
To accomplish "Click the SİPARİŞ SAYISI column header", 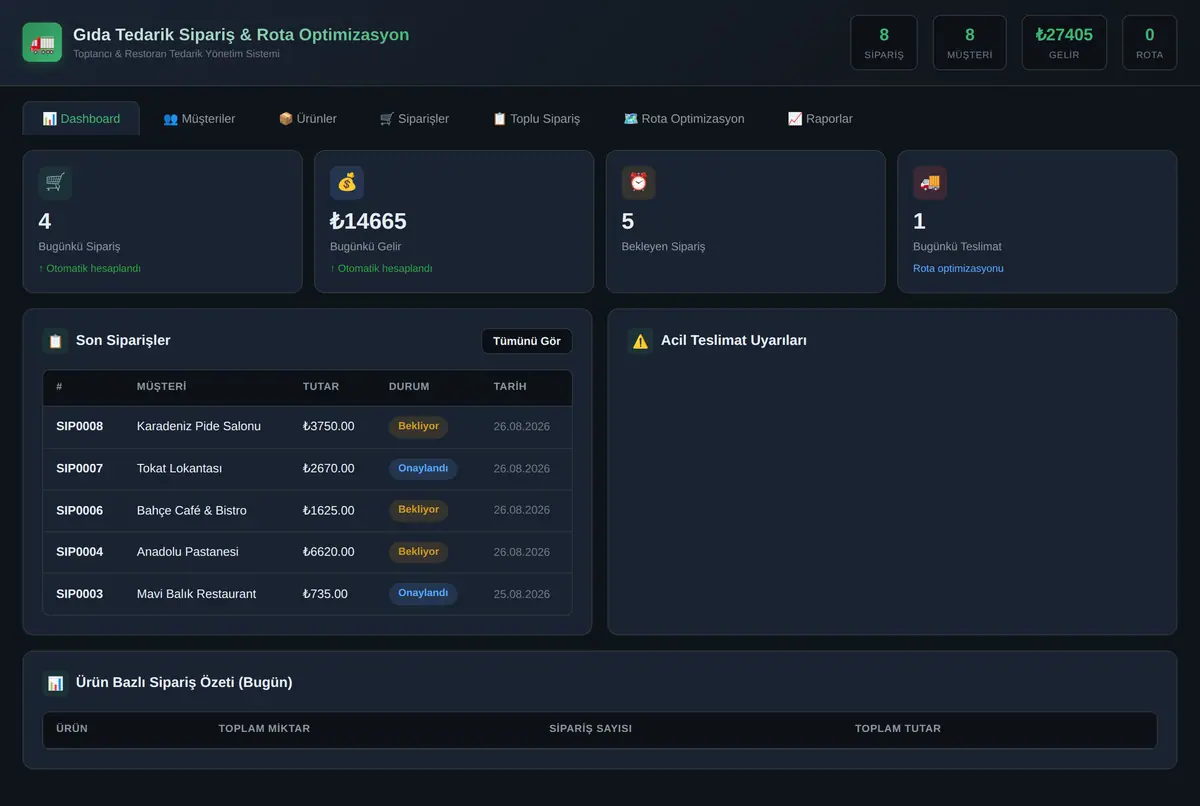I will coord(591,729).
